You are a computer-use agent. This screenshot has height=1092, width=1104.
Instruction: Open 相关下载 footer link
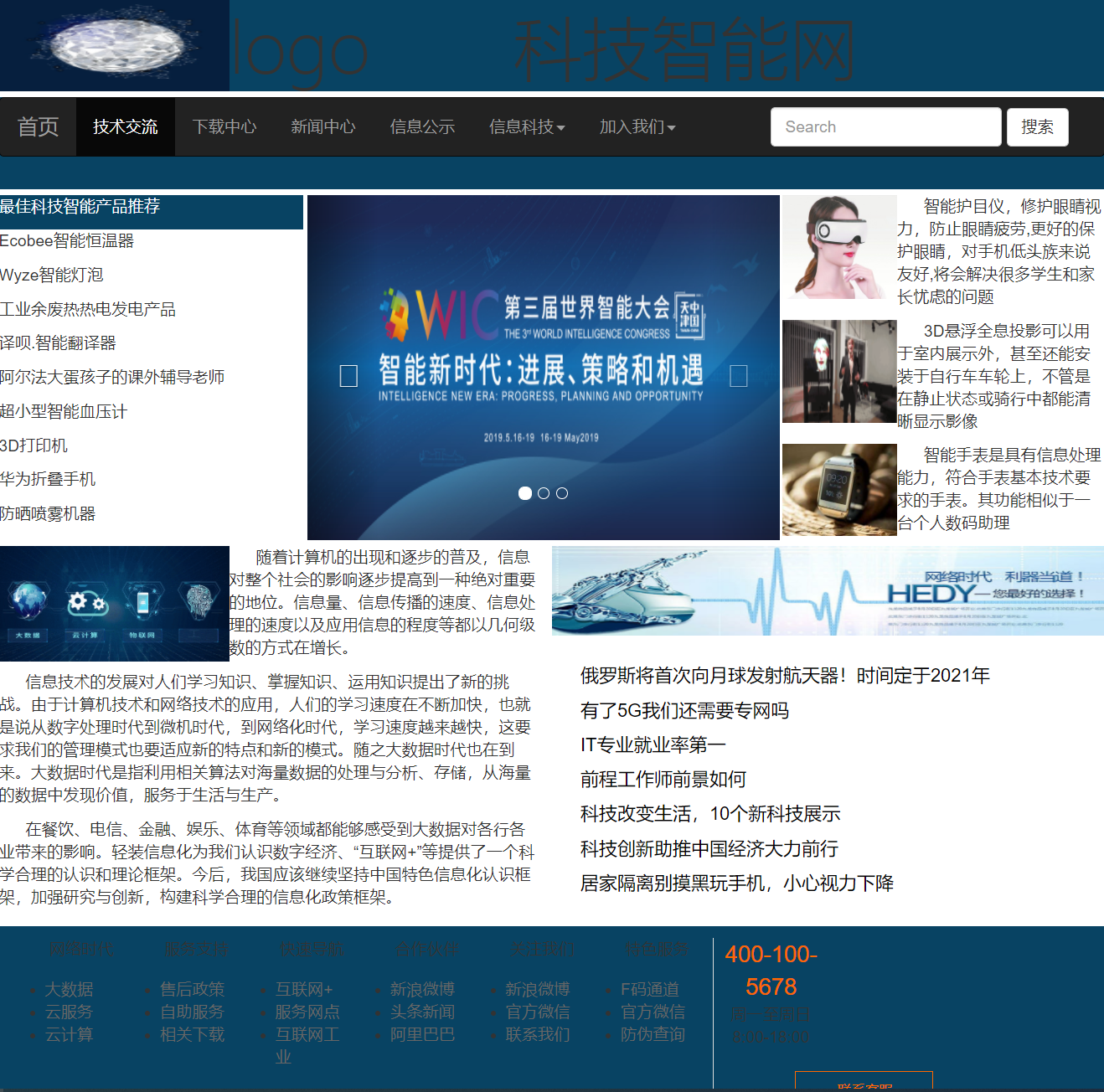[x=193, y=1035]
